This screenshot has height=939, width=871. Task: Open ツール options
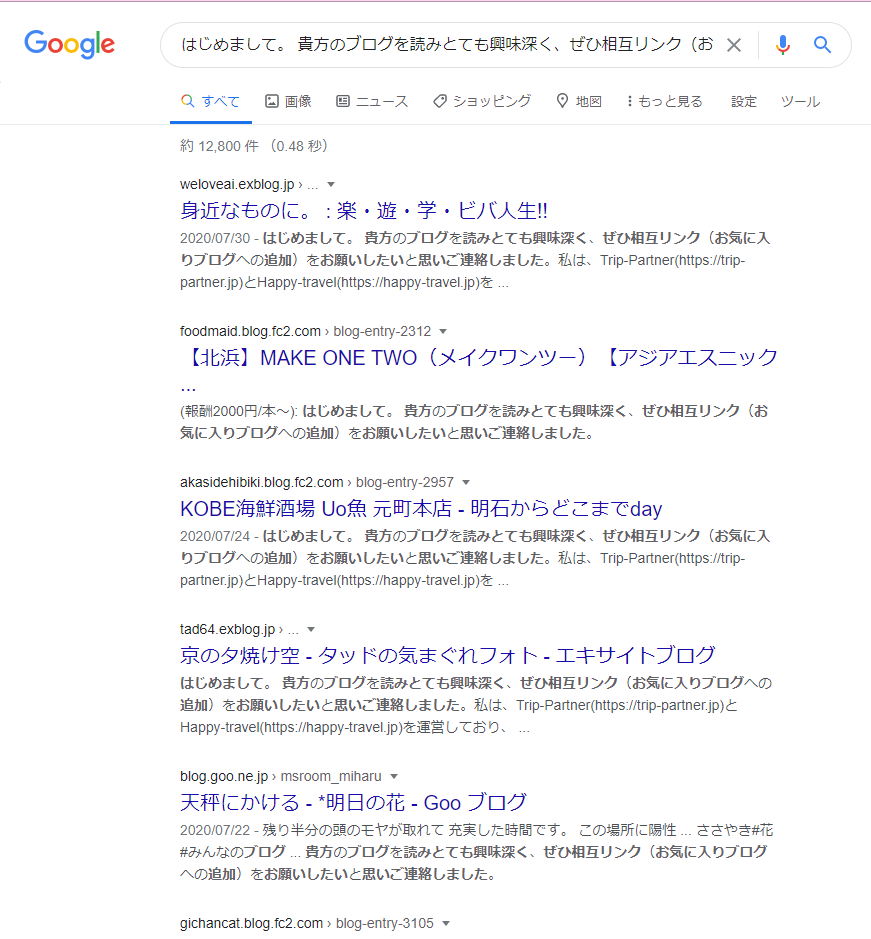800,102
